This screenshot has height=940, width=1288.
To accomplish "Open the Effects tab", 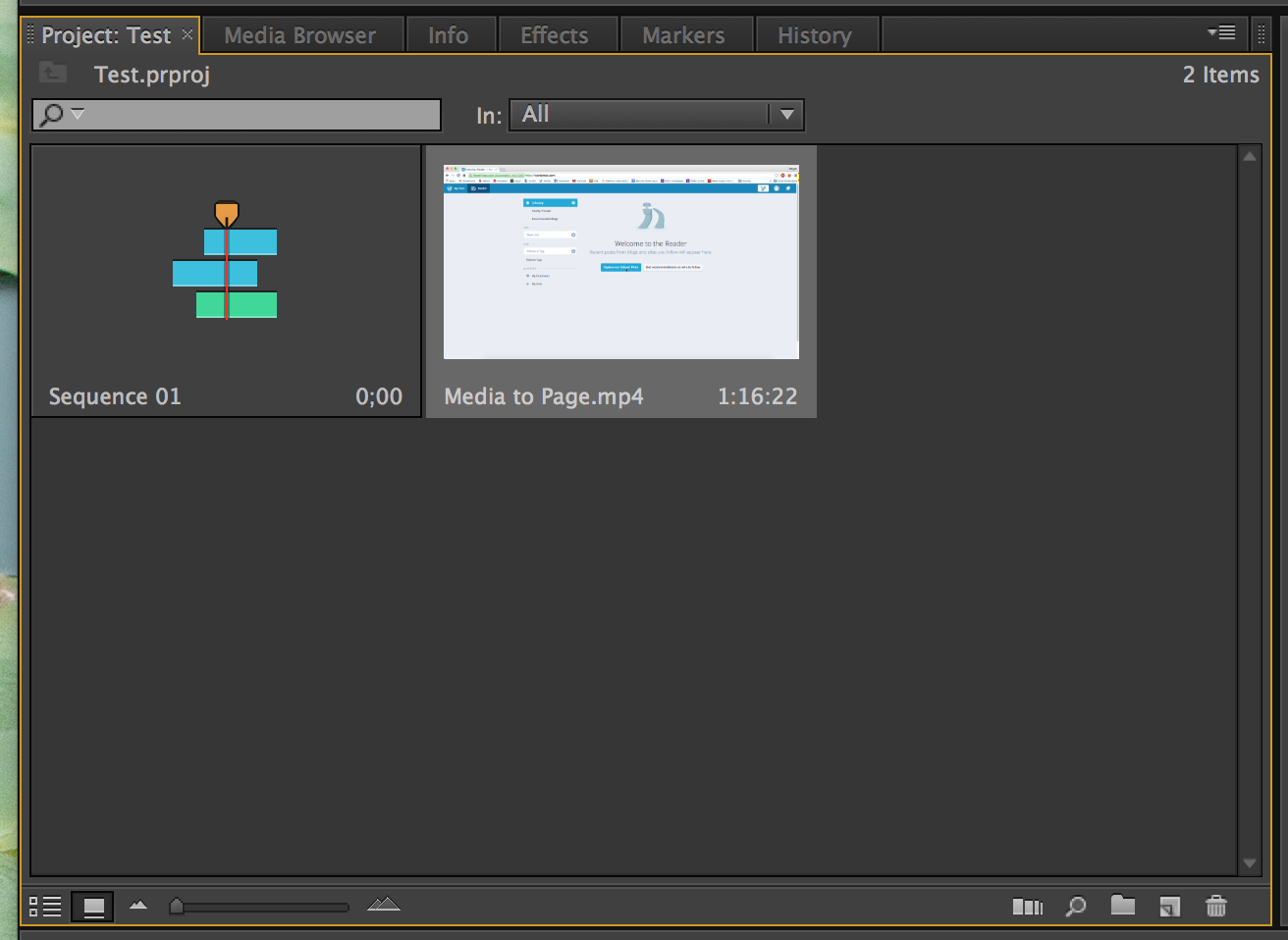I will point(554,35).
